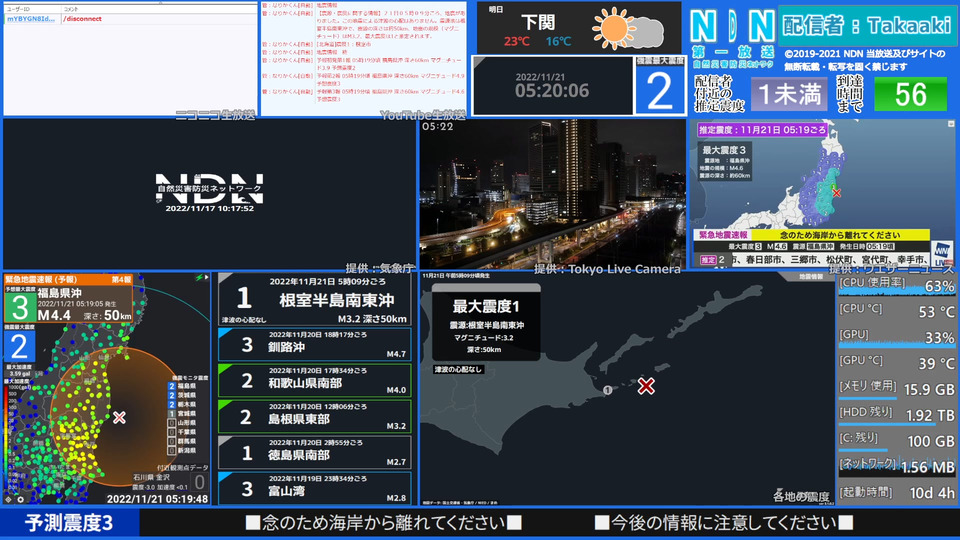The width and height of the screenshot is (960, 540).
Task: Click the green lightning bolt icon on the seismic map
Action: (199, 277)
